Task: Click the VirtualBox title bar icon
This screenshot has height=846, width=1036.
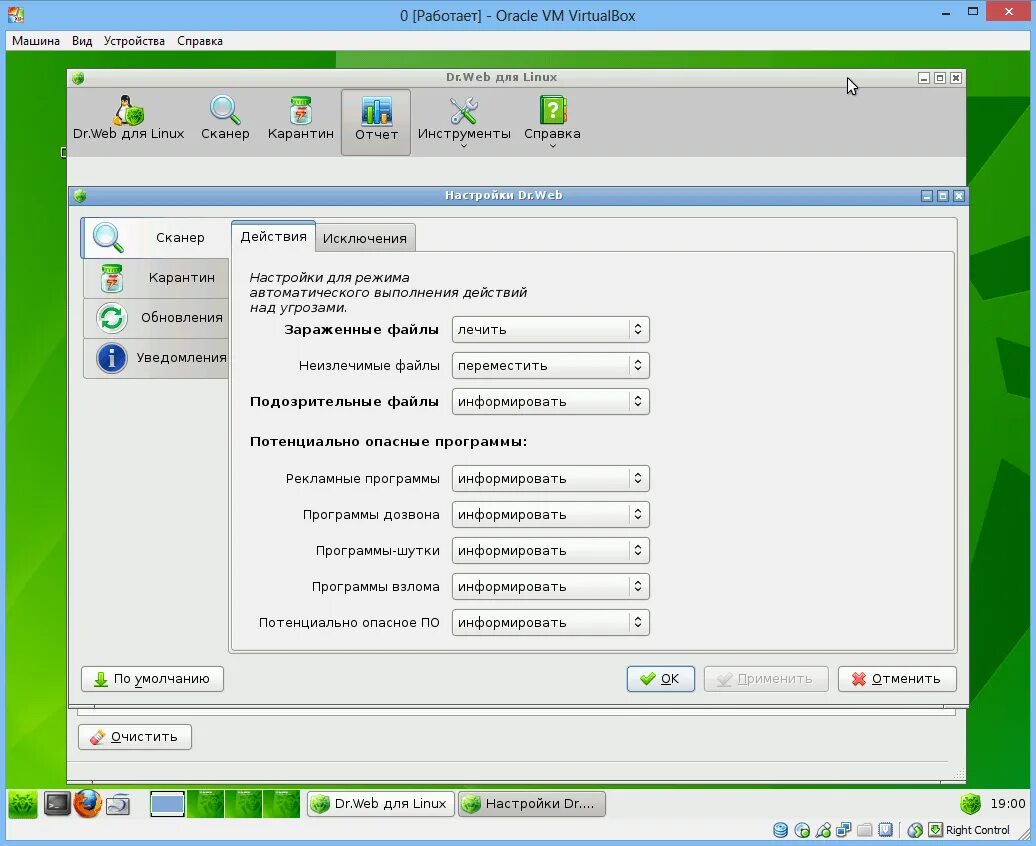Action: pyautogui.click(x=16, y=15)
